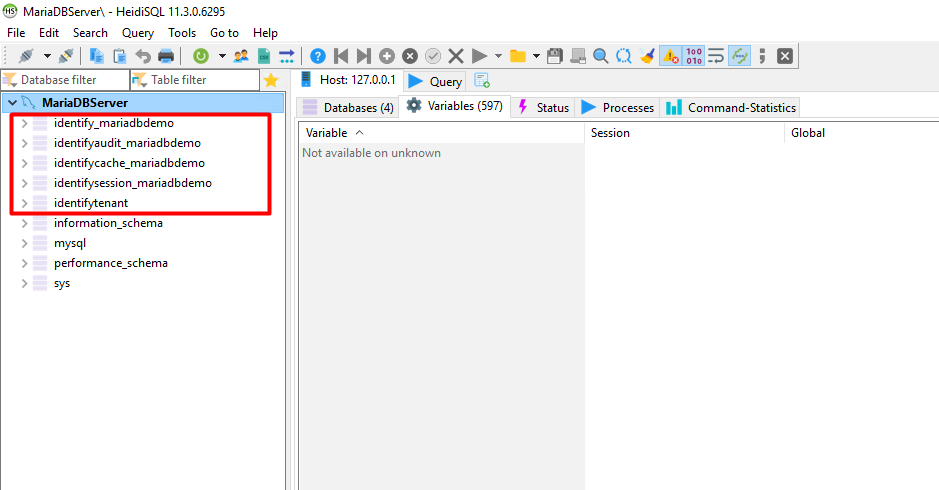Viewport: 939px width, 490px height.
Task: Switch to the Processes tab
Action: click(617, 108)
